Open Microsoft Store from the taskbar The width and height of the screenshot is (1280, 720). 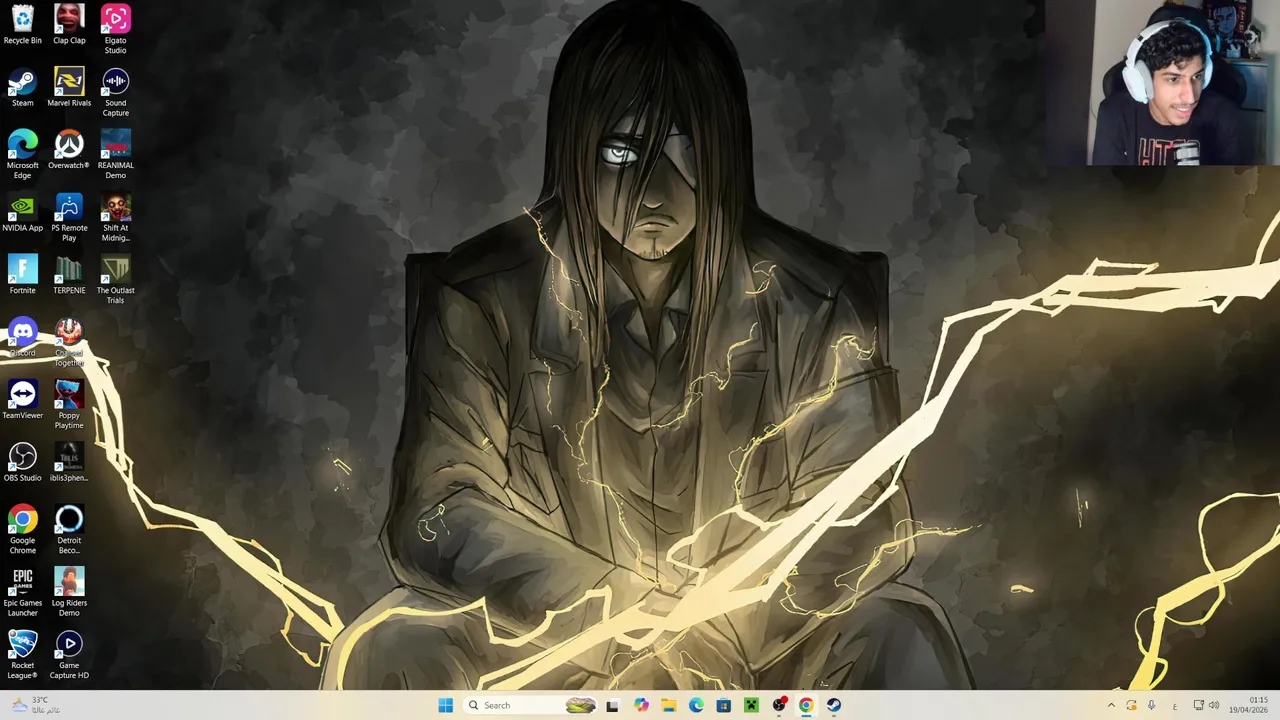723,705
